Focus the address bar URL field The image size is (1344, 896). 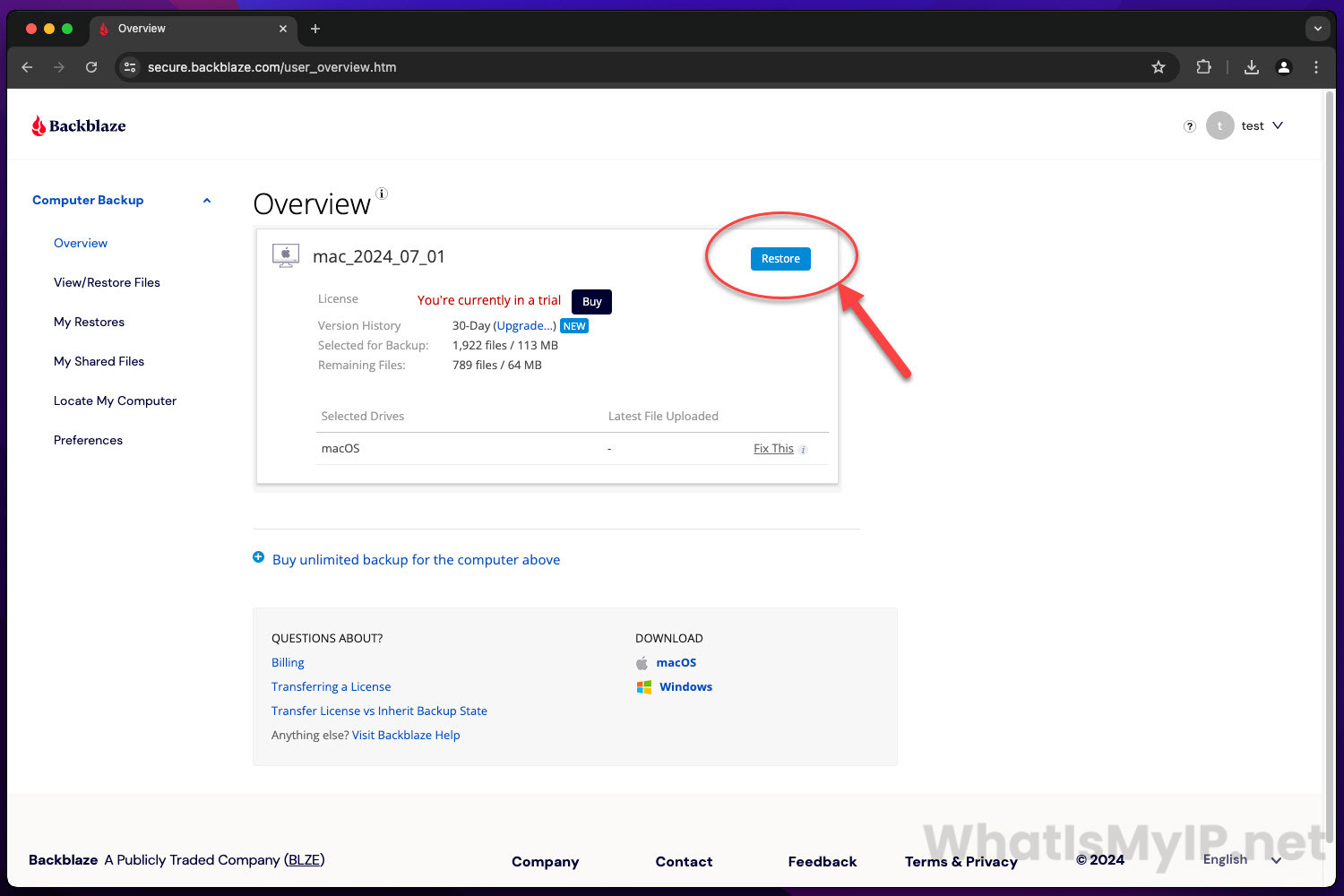click(x=645, y=67)
